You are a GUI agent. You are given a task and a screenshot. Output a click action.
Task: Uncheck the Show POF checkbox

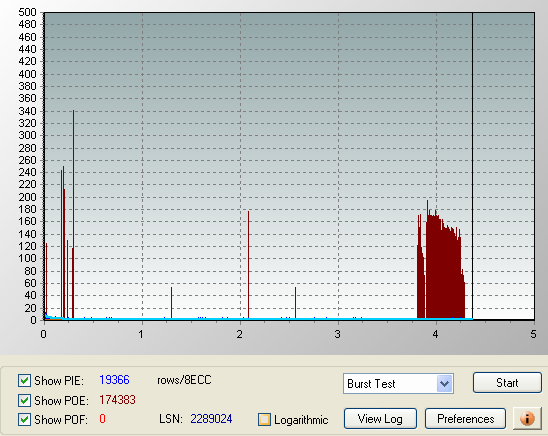(24, 419)
